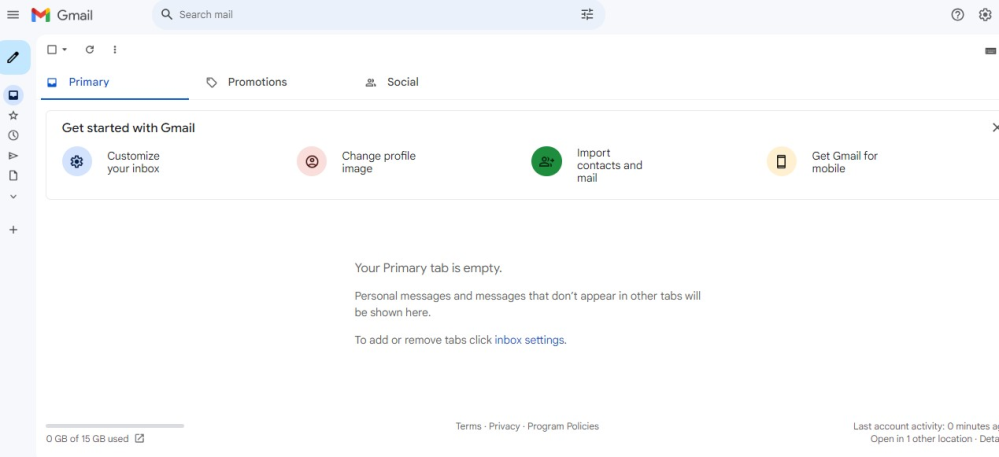Screen dimensions: 999x457
Task: Click the storage usage bar
Action: point(115,426)
